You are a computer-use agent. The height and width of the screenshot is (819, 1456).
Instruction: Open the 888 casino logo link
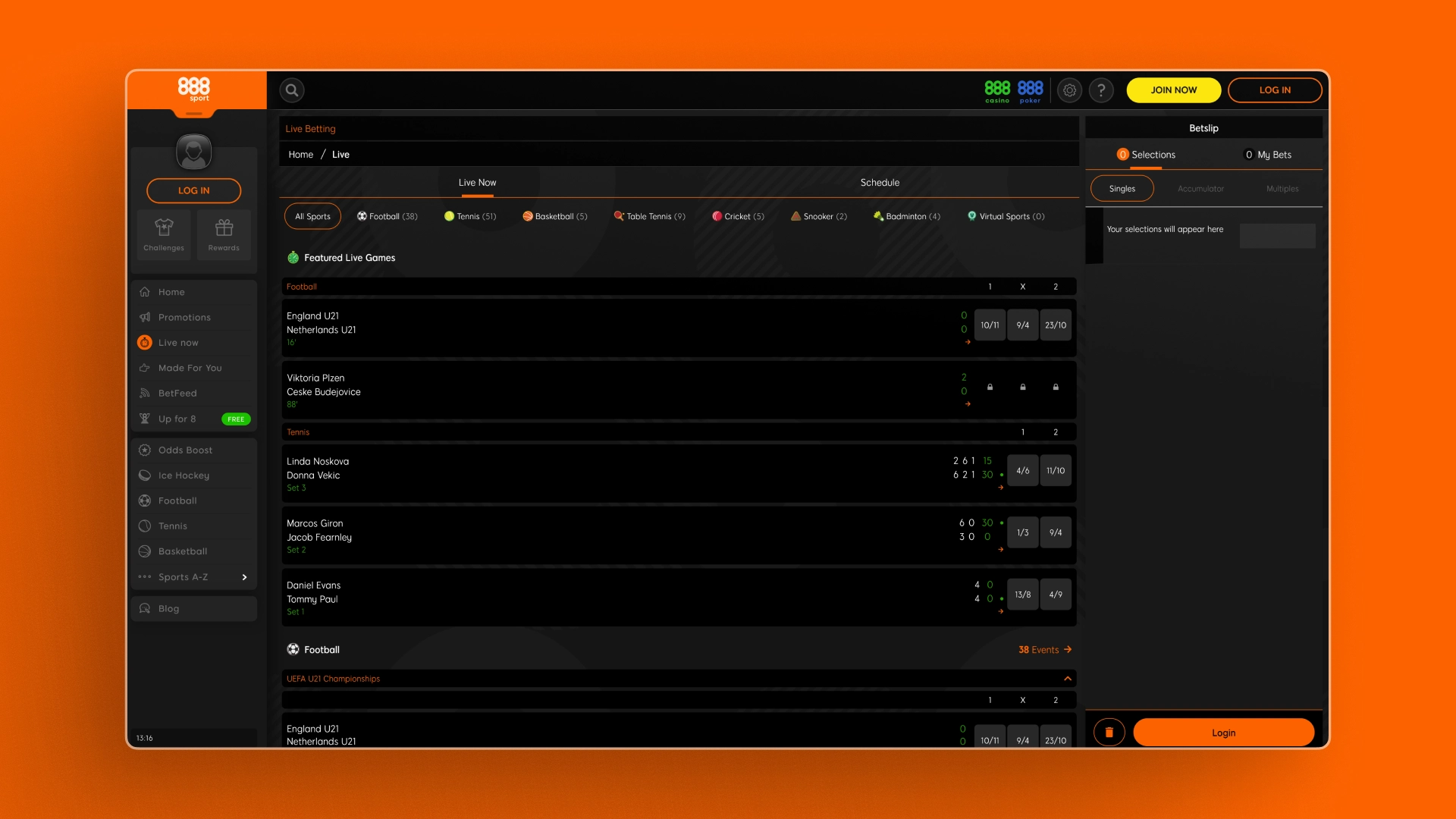tap(997, 91)
